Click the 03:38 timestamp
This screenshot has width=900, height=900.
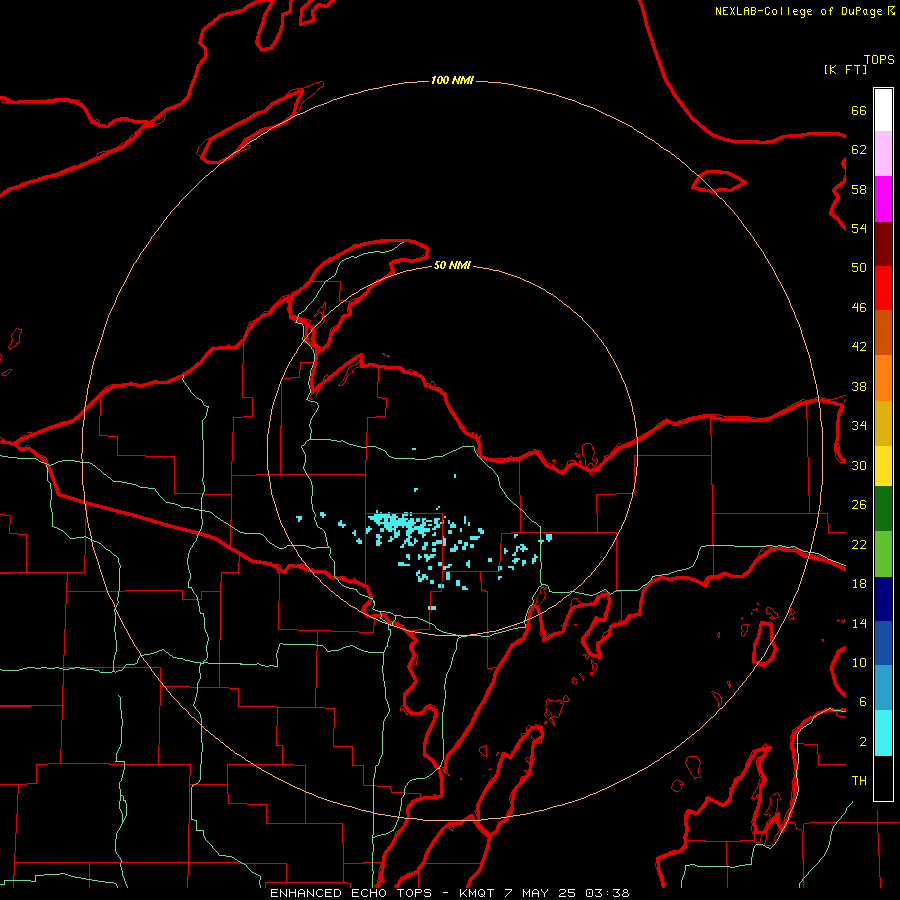[x=607, y=893]
